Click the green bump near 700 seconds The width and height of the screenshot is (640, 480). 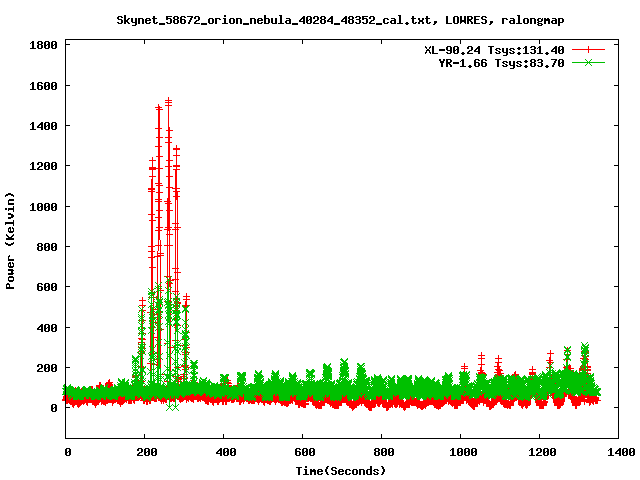344,363
